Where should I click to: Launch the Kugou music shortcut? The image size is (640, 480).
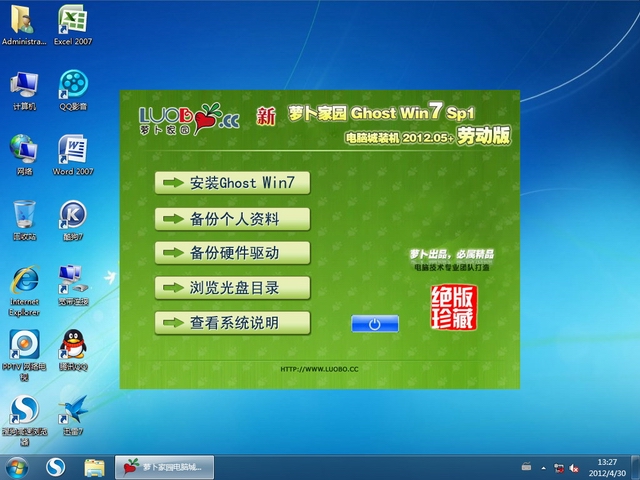(73, 220)
